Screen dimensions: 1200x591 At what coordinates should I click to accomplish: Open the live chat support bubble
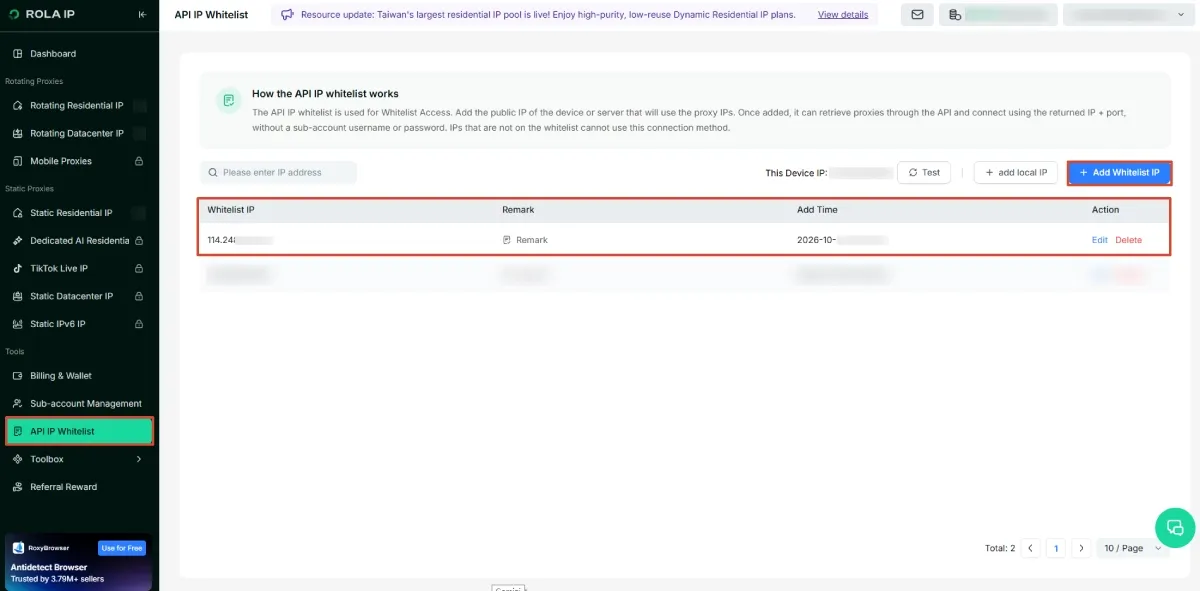tap(1175, 527)
